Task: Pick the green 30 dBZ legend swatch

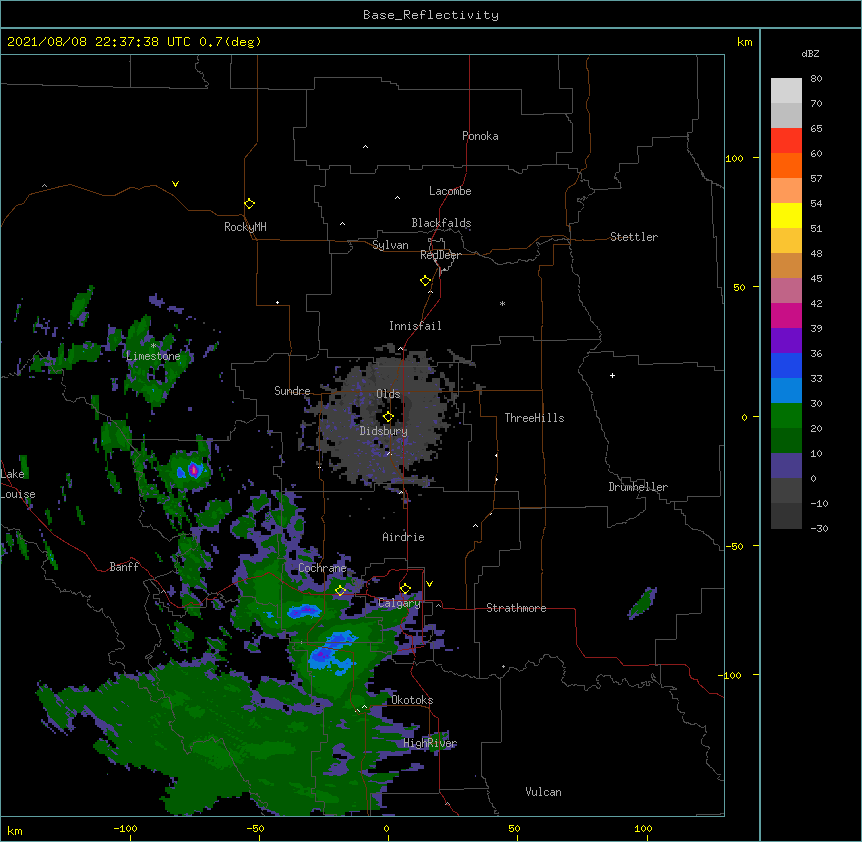Action: [x=786, y=416]
